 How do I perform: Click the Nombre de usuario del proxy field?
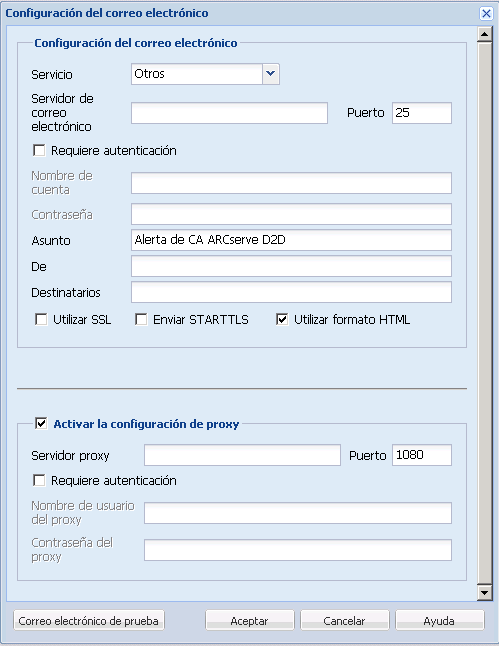pyautogui.click(x=298, y=513)
